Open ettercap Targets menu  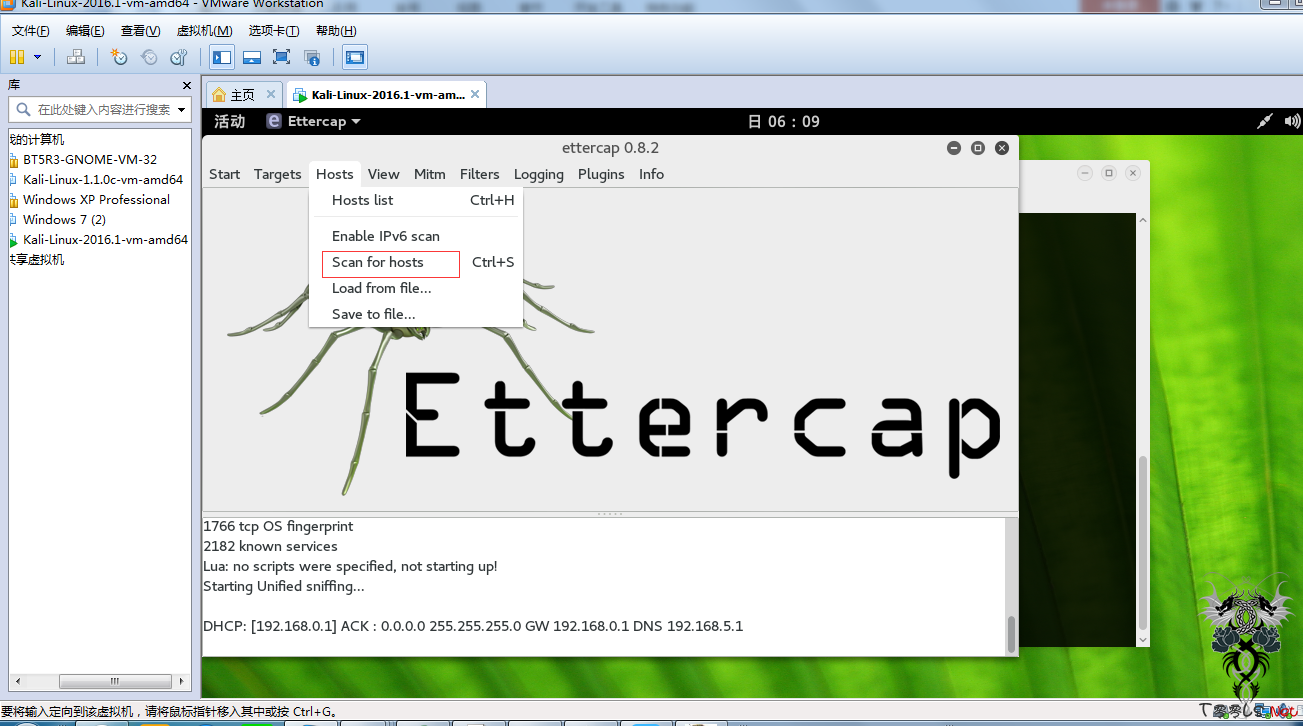click(x=277, y=174)
